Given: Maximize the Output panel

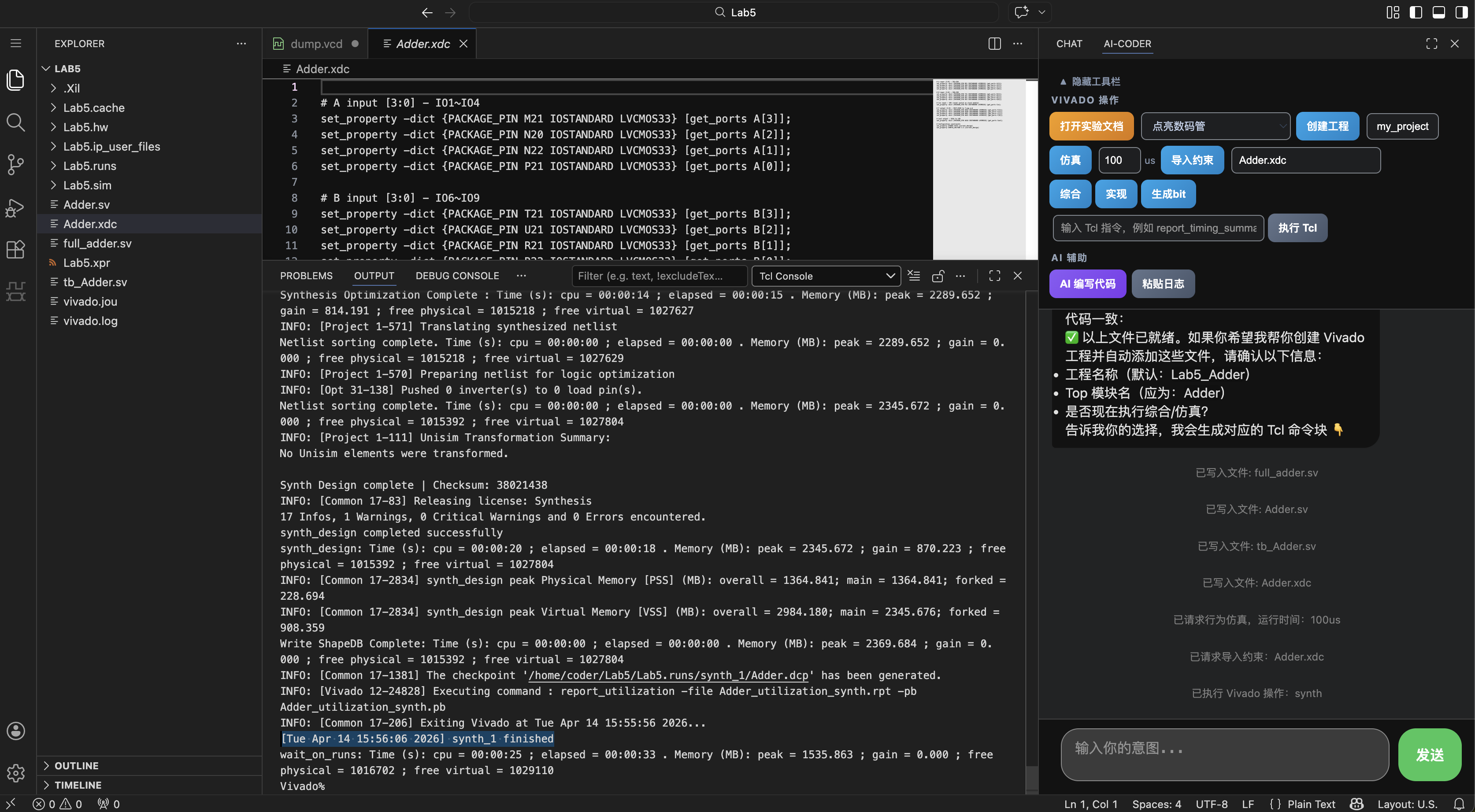Looking at the screenshot, I should [x=995, y=275].
